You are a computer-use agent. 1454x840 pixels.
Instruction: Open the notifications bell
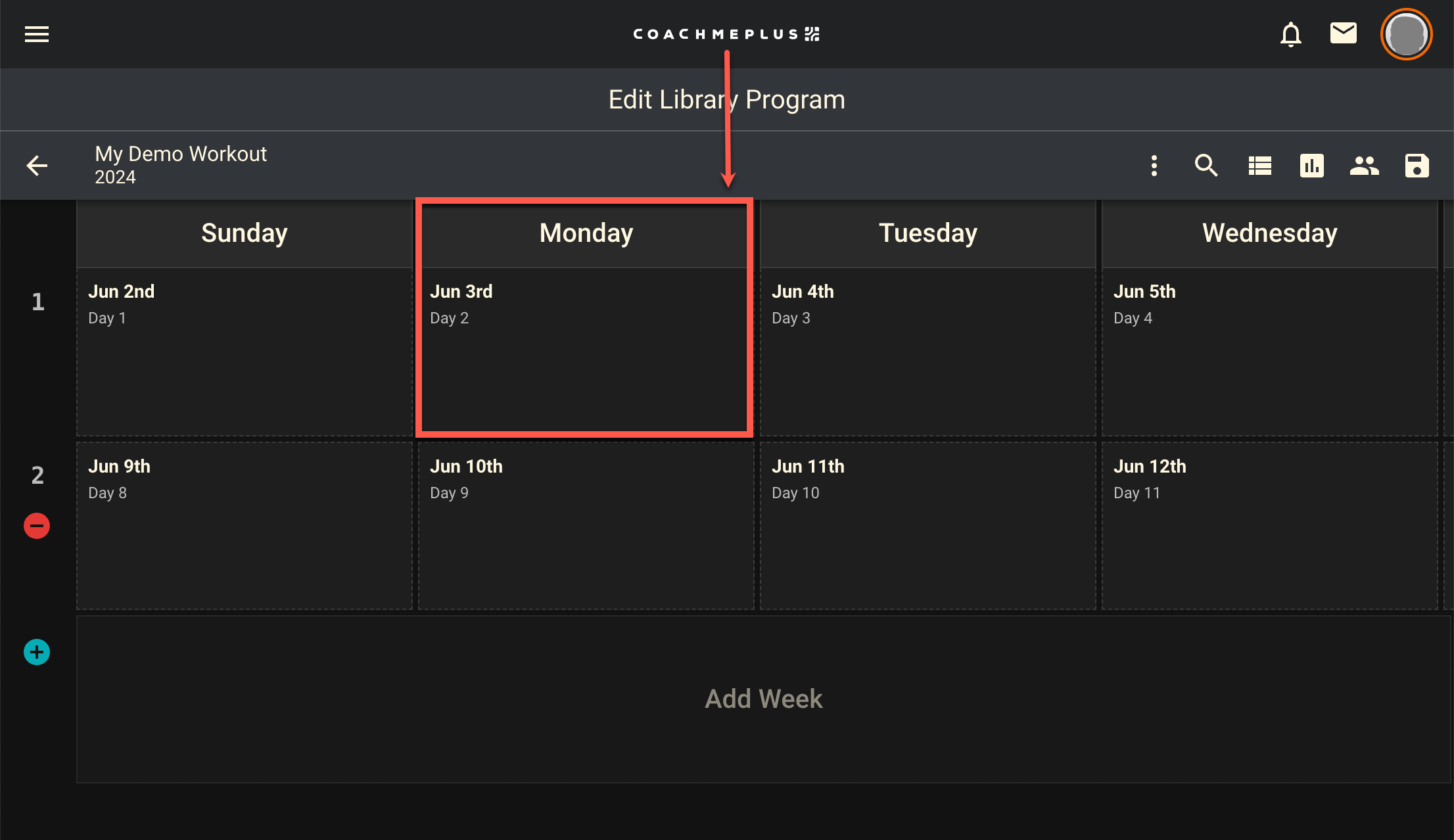point(1290,34)
